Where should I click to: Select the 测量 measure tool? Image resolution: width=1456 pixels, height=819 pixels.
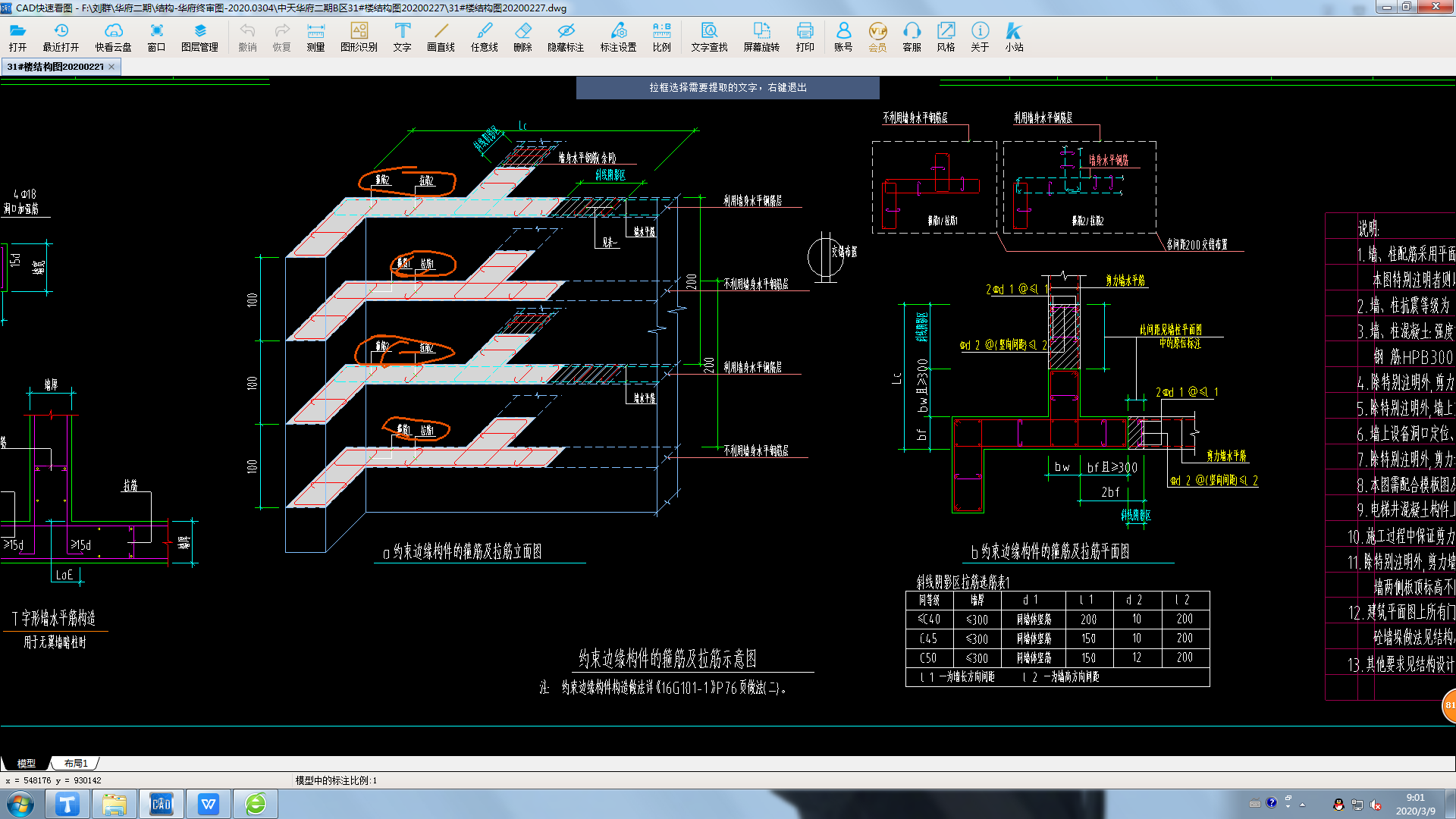tap(315, 37)
